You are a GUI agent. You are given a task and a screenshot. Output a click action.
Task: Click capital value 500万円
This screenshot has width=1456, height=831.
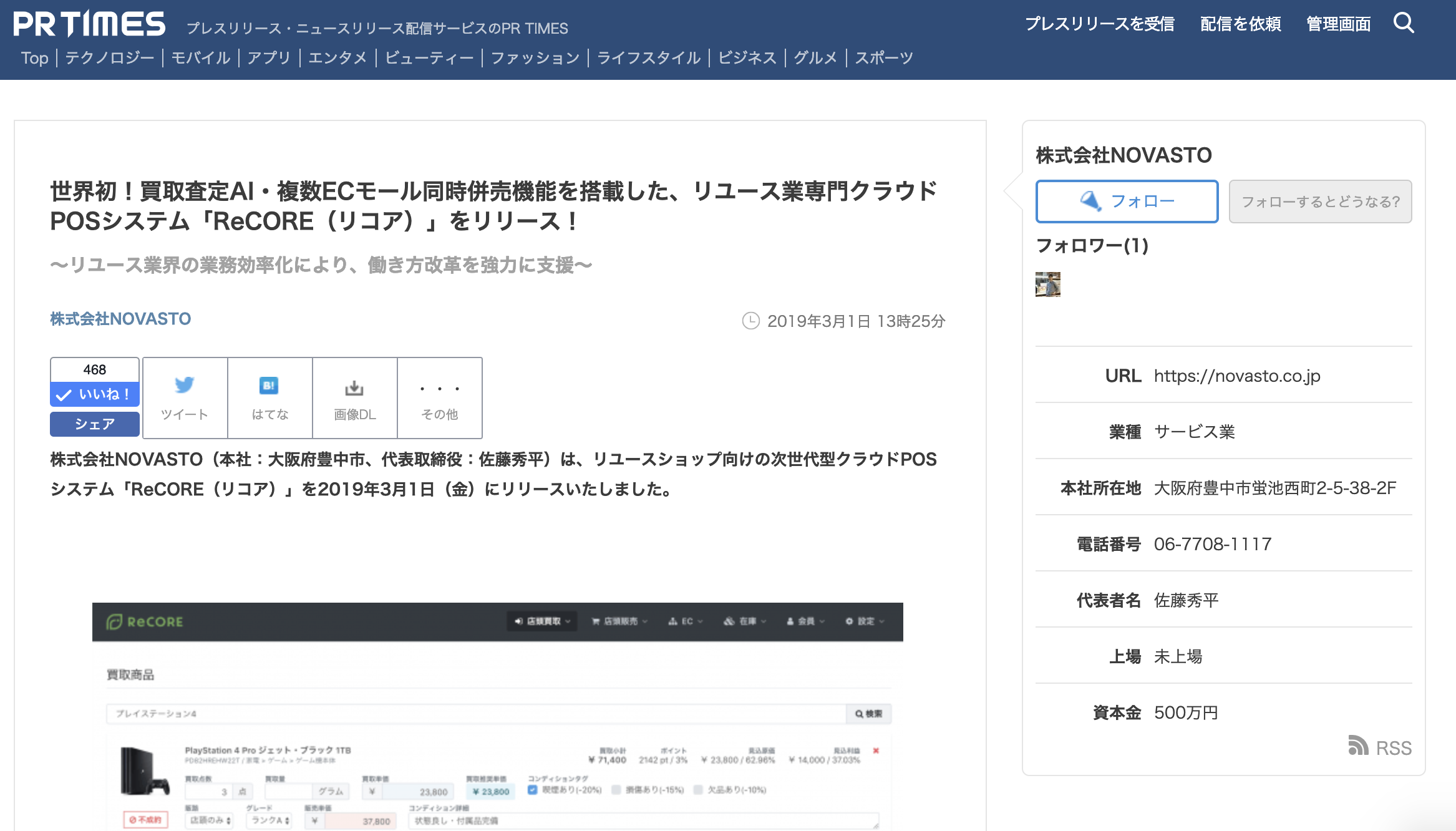(x=1186, y=712)
